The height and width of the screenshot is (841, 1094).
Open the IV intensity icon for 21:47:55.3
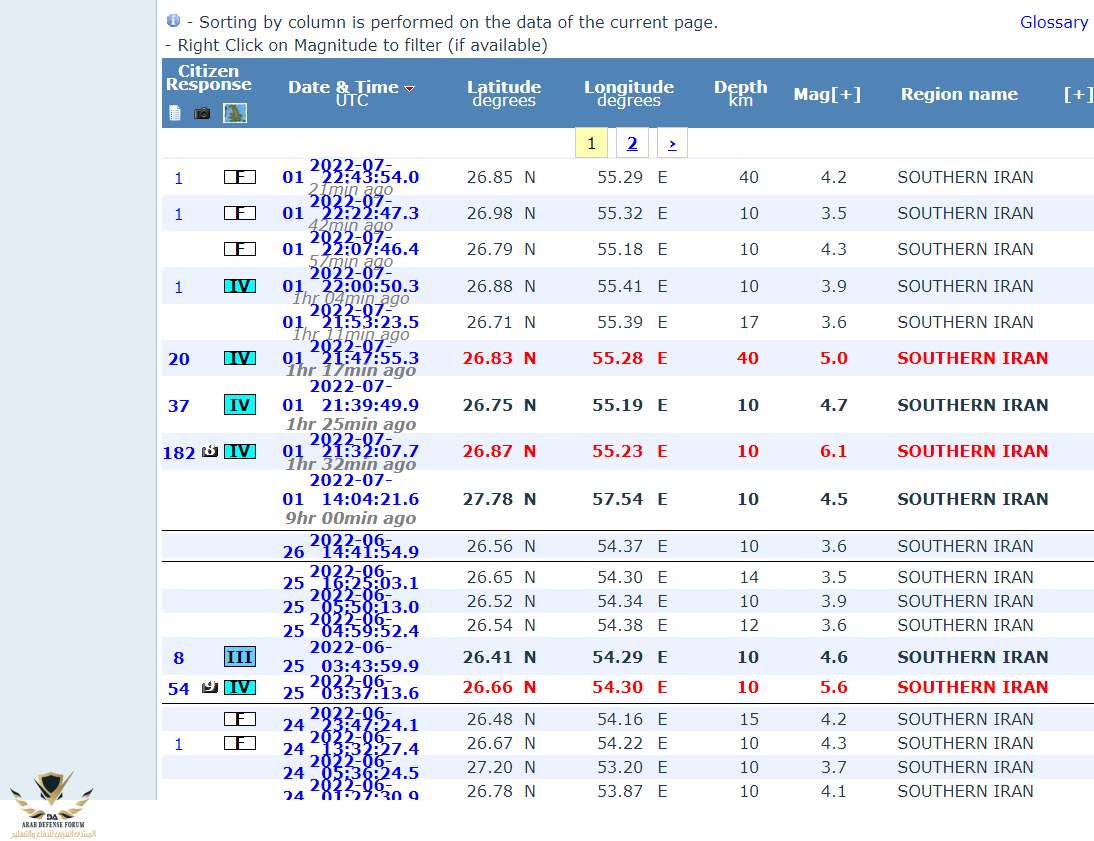(x=239, y=358)
